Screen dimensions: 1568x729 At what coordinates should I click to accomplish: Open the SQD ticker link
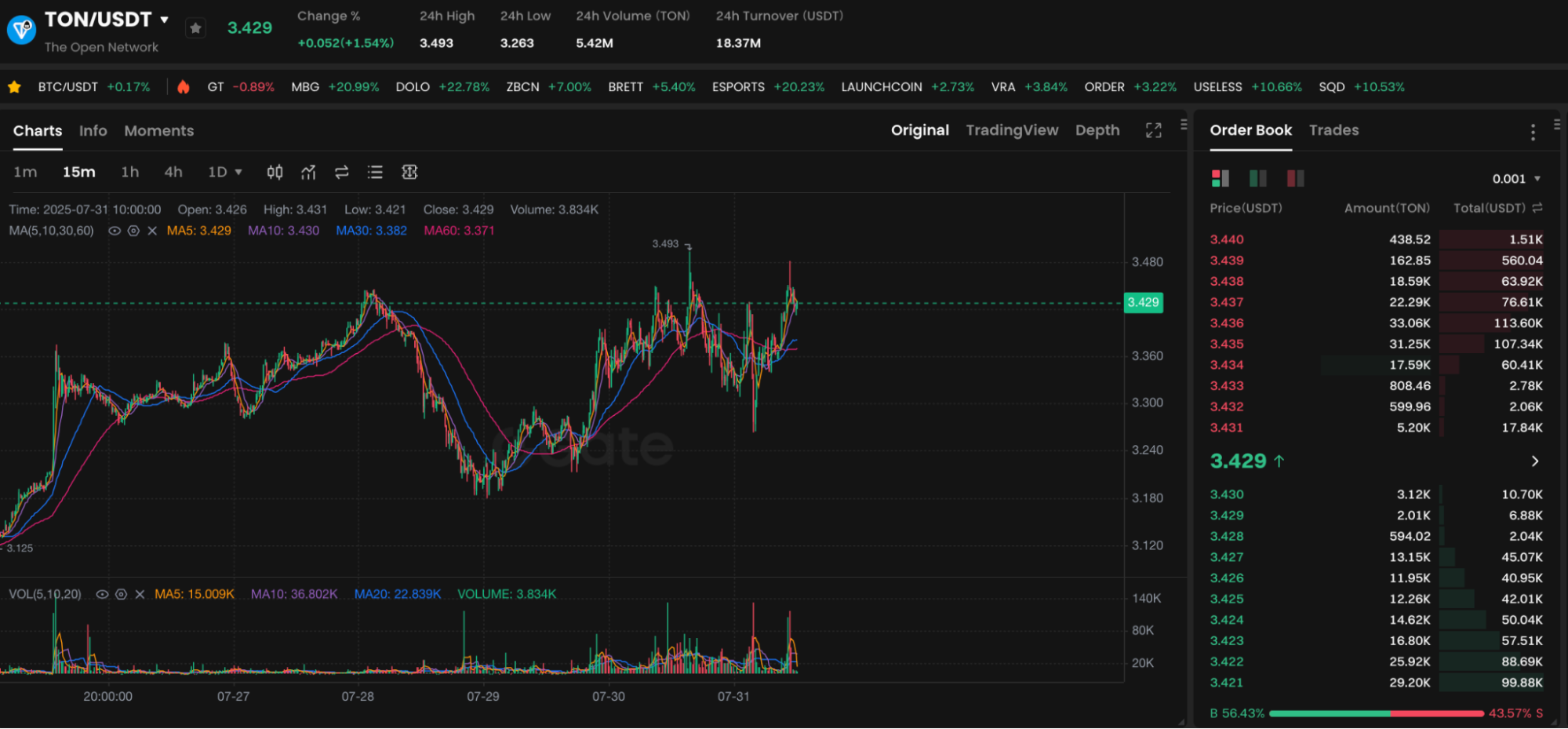click(1361, 87)
